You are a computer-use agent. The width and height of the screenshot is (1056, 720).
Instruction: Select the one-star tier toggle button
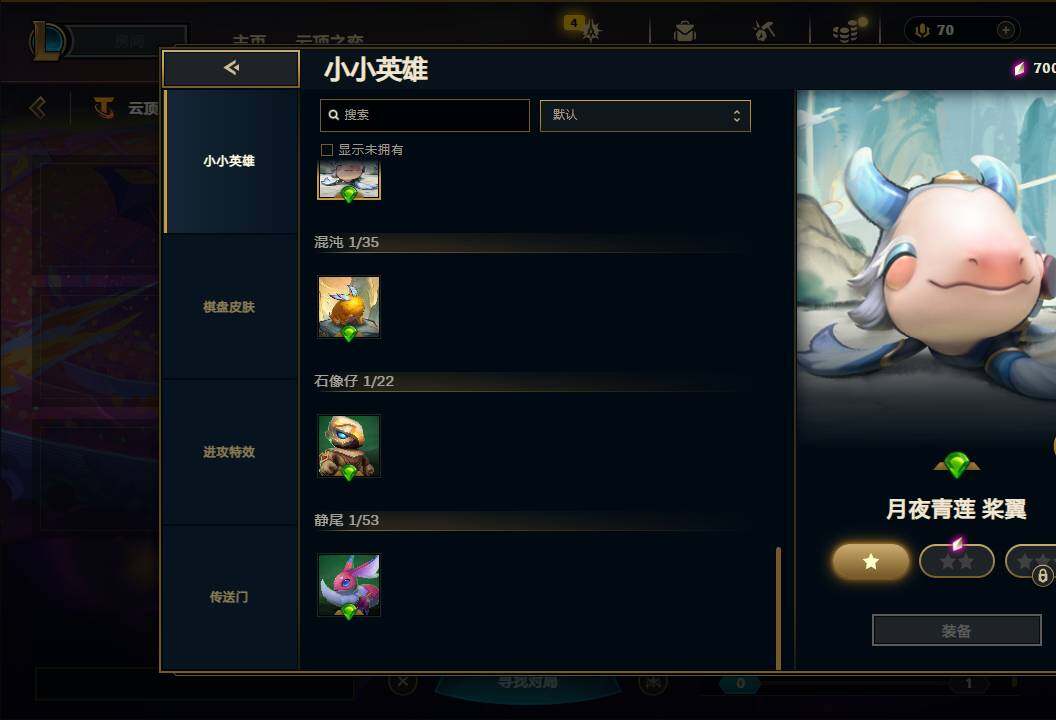point(871,561)
